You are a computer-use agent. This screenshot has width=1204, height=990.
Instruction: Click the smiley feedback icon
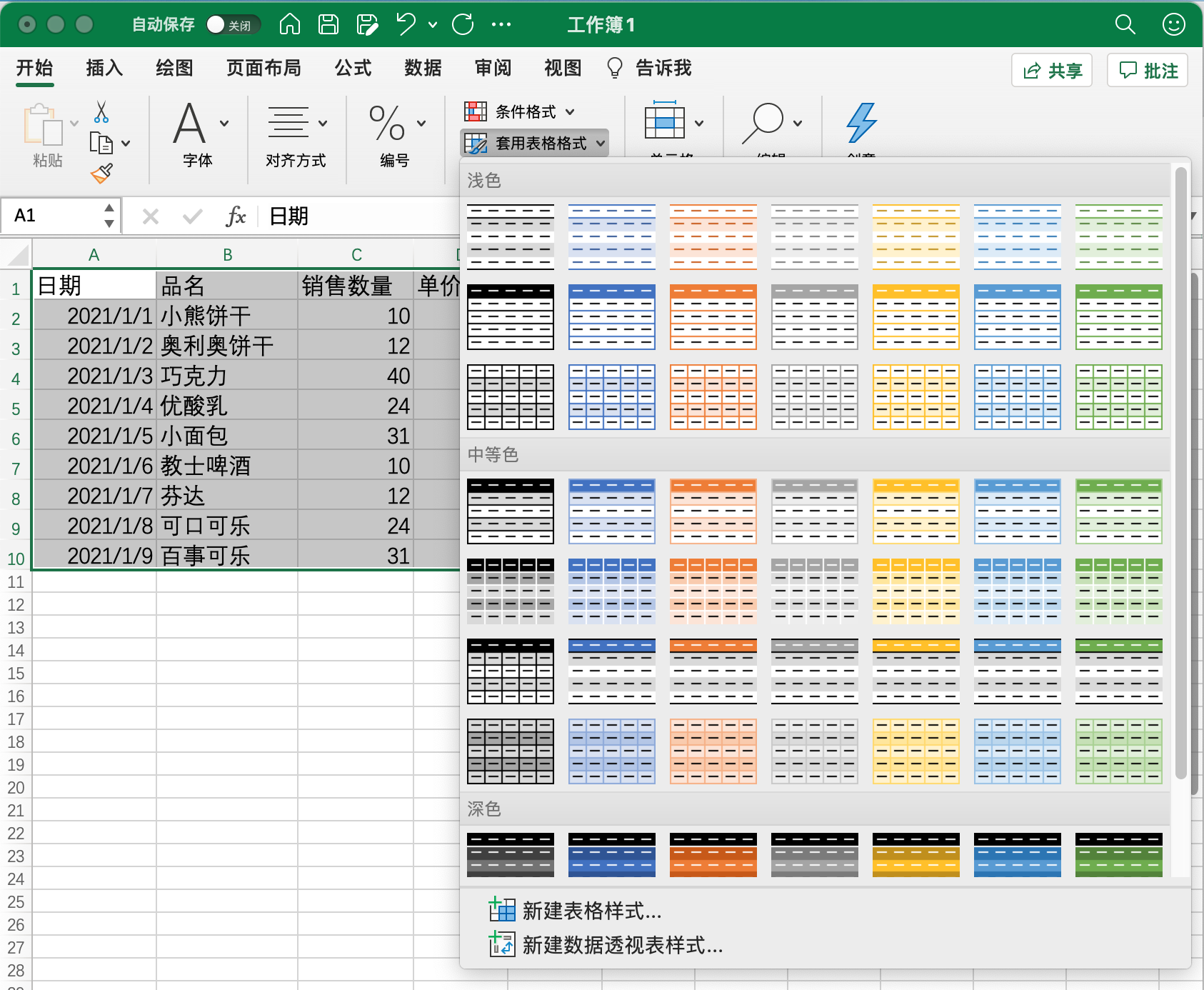(1174, 24)
